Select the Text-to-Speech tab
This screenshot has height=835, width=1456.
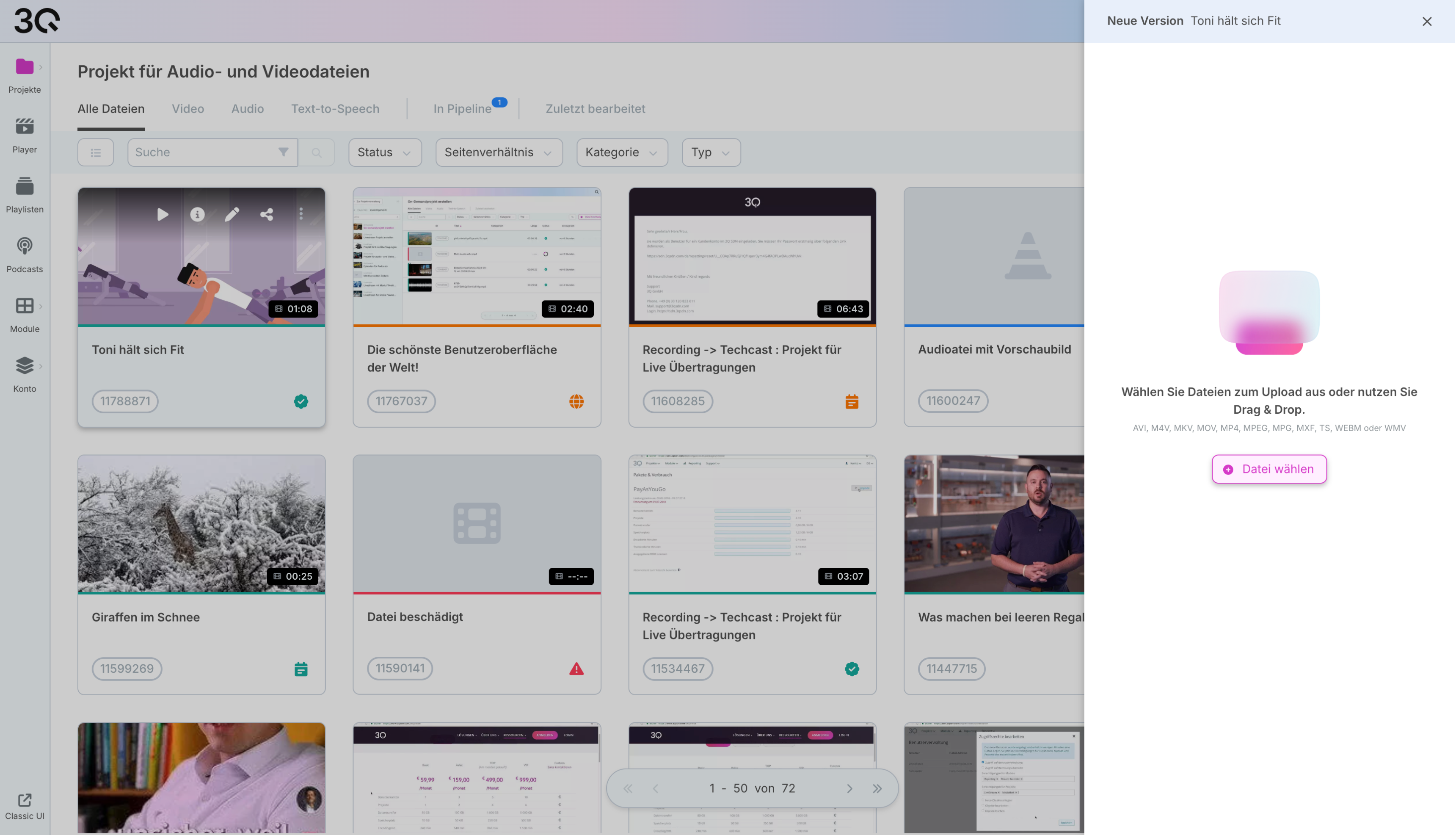click(335, 109)
